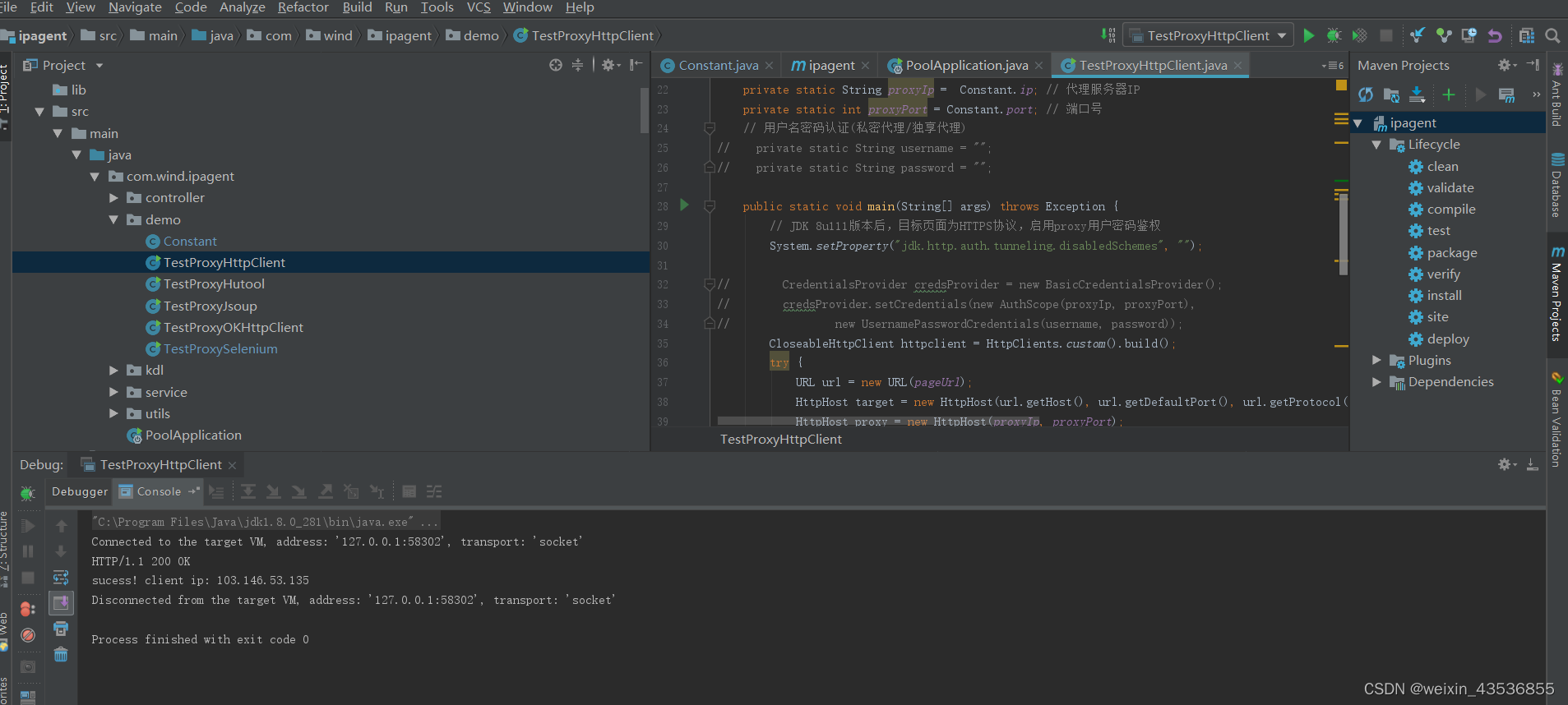Print console output icon
The width and height of the screenshot is (1568, 705).
[61, 629]
